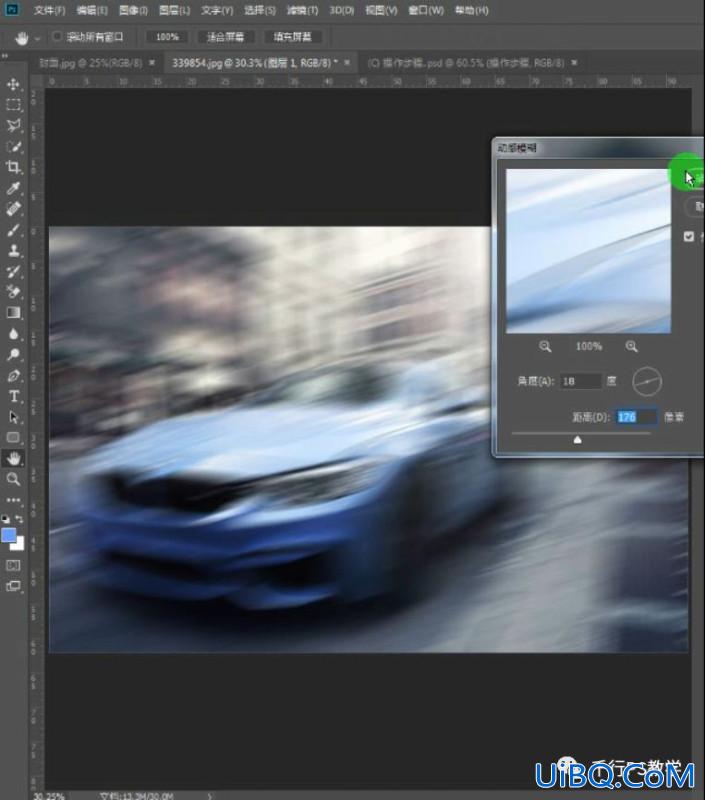Select the Zoom tool in toolbar
Viewport: 705px width, 800px height.
click(13, 479)
